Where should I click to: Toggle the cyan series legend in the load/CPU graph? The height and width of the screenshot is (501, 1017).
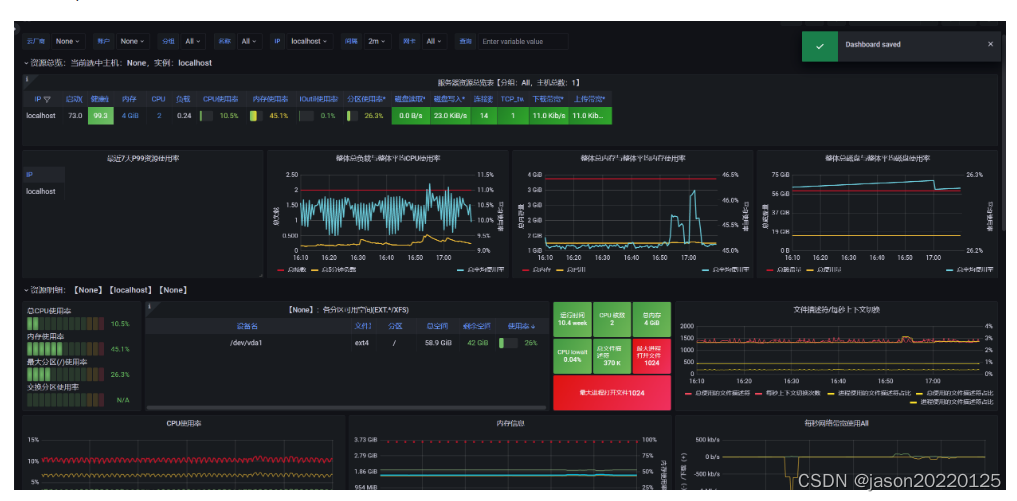481,269
